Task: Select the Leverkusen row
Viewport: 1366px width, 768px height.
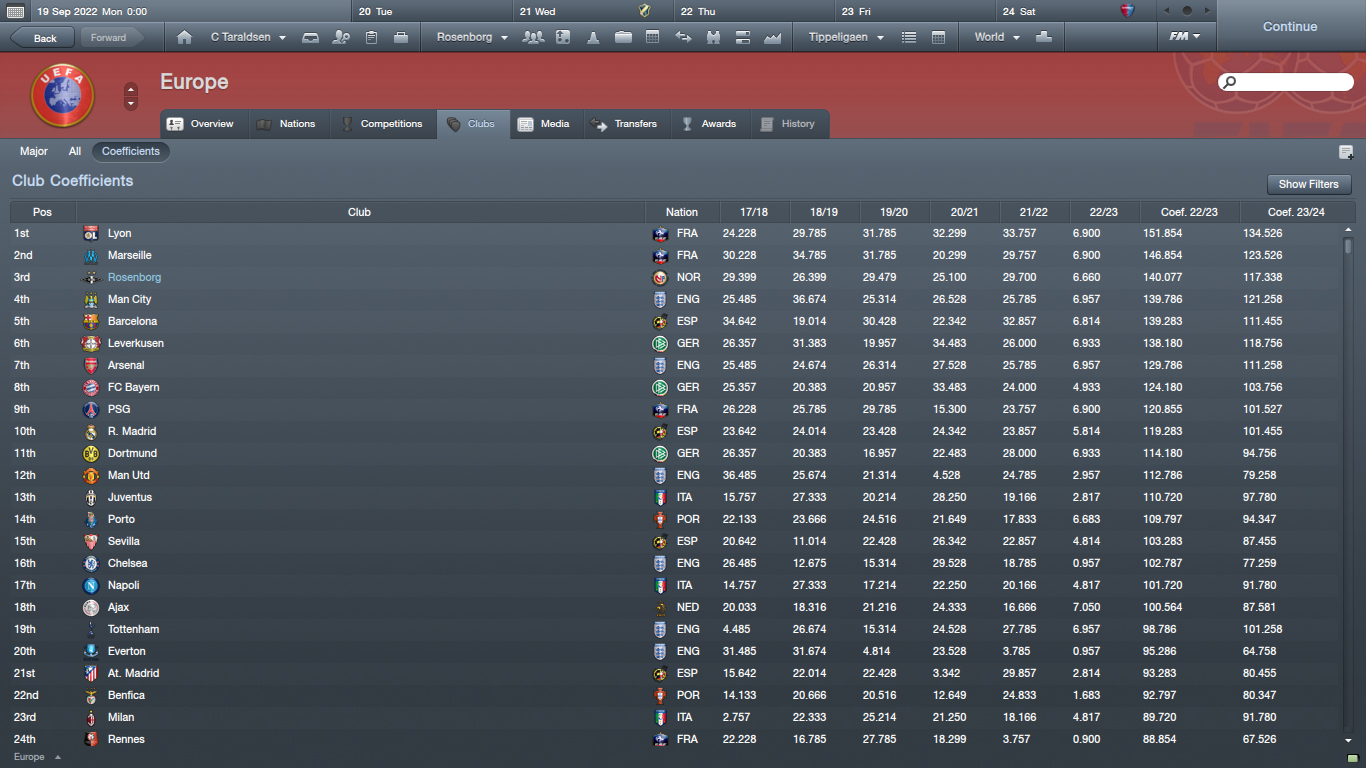Action: 676,343
